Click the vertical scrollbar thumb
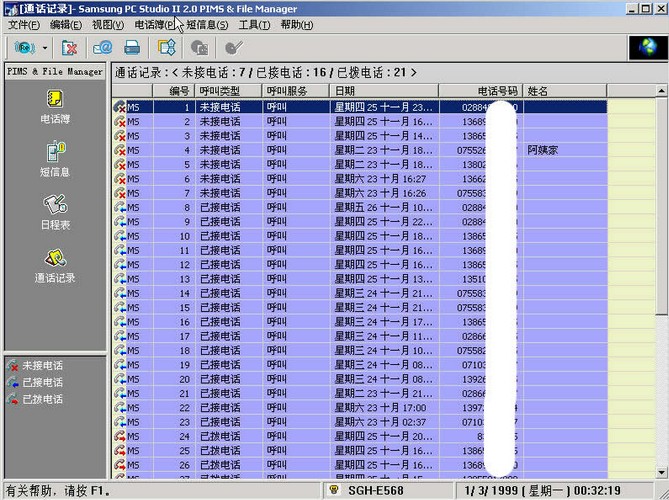The image size is (669, 500). coord(661,206)
